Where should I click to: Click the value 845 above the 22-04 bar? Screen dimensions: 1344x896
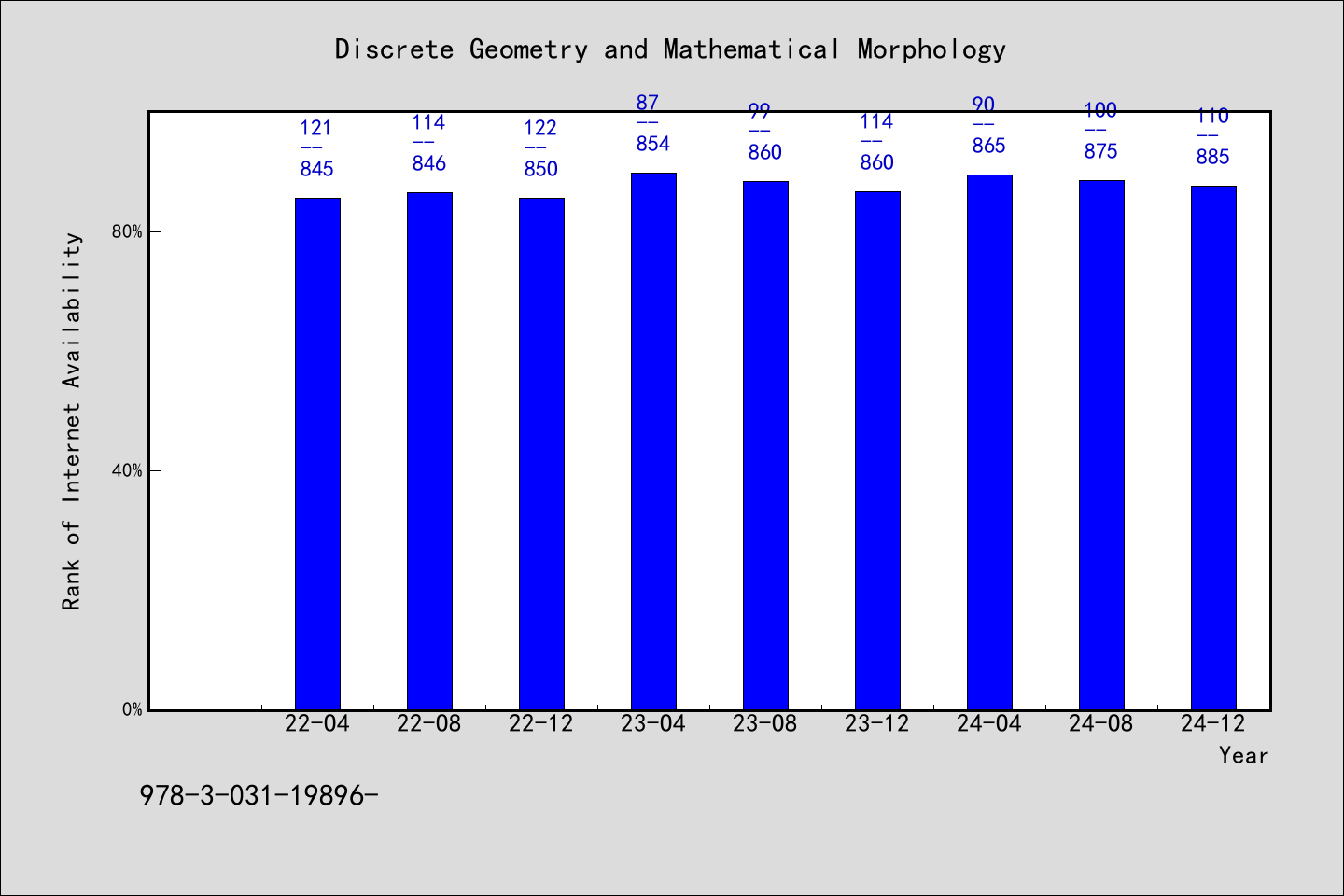pyautogui.click(x=317, y=169)
